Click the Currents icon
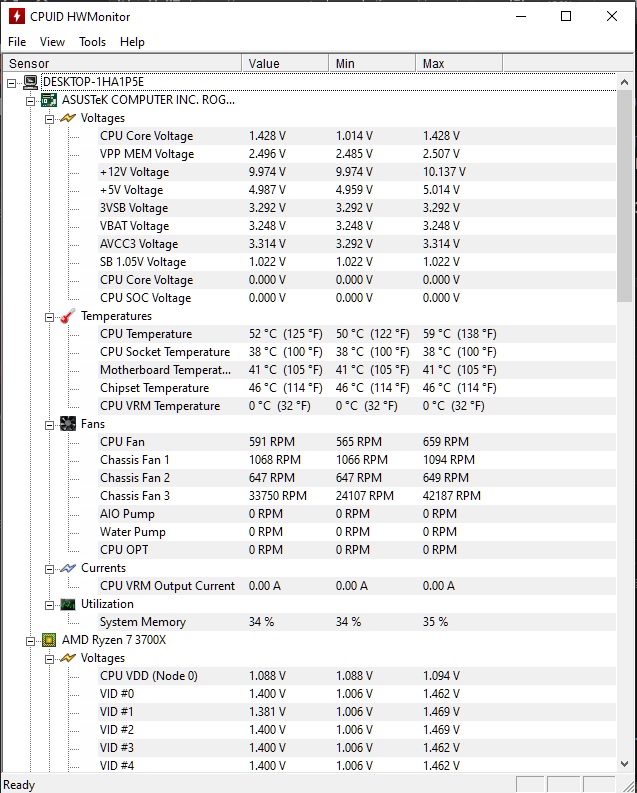 pyautogui.click(x=68, y=568)
